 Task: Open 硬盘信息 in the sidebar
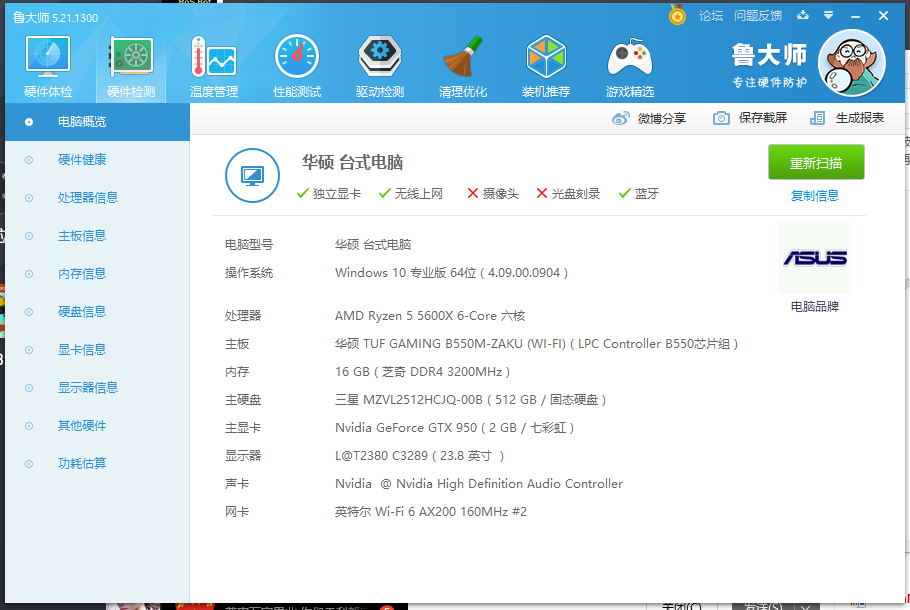tap(82, 312)
